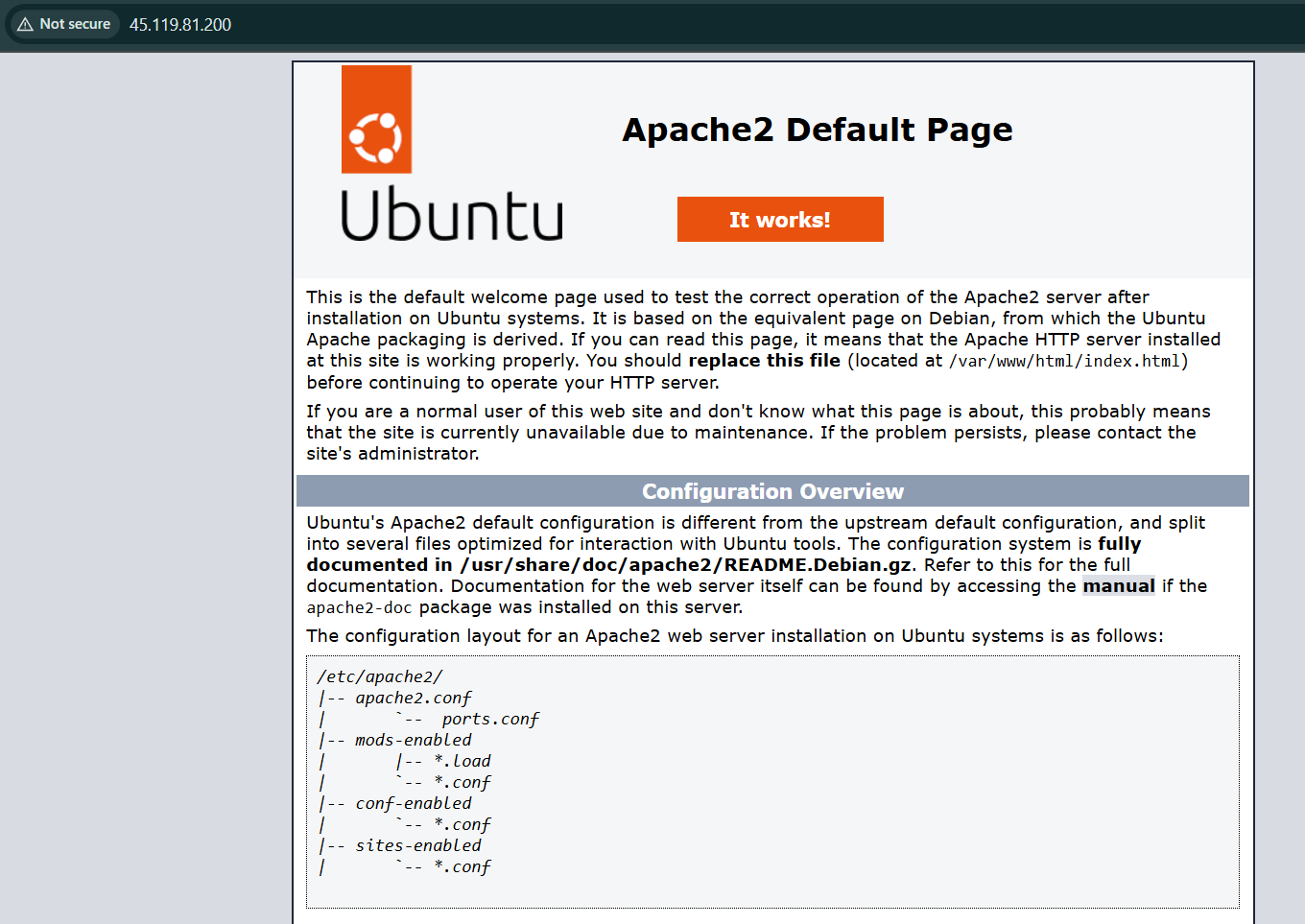The width and height of the screenshot is (1305, 924).
Task: Click /etc/apache2/ root in the config tree
Action: point(380,676)
